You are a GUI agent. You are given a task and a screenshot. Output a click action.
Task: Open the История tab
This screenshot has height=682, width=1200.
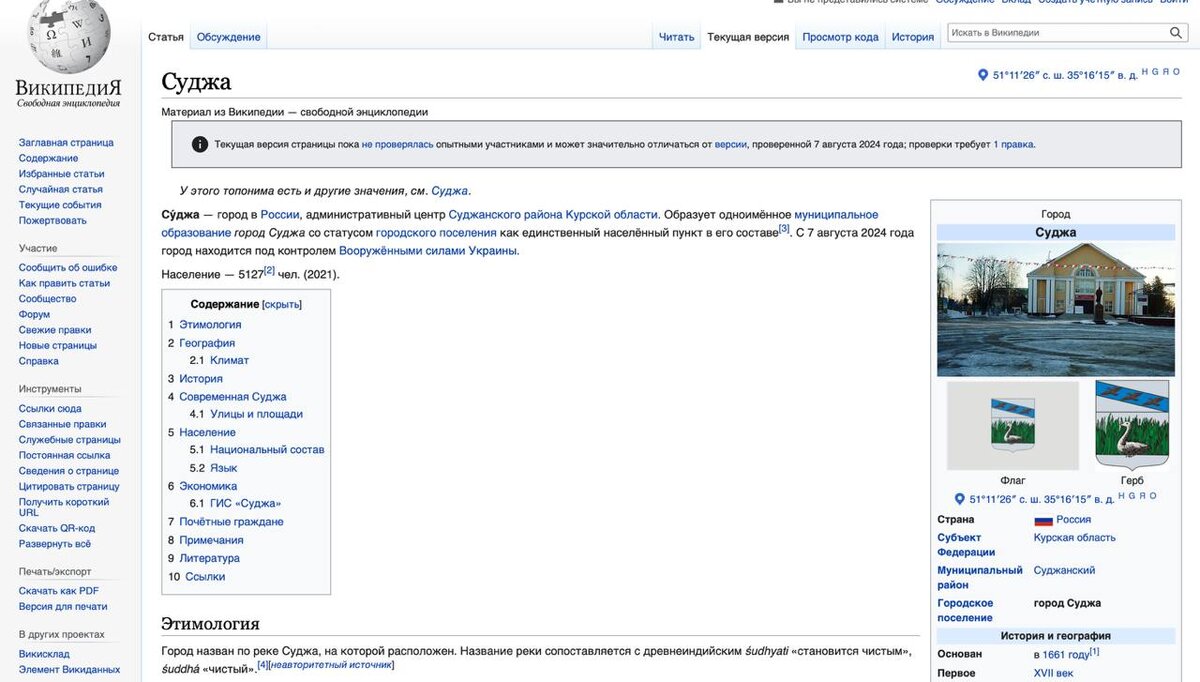(913, 37)
